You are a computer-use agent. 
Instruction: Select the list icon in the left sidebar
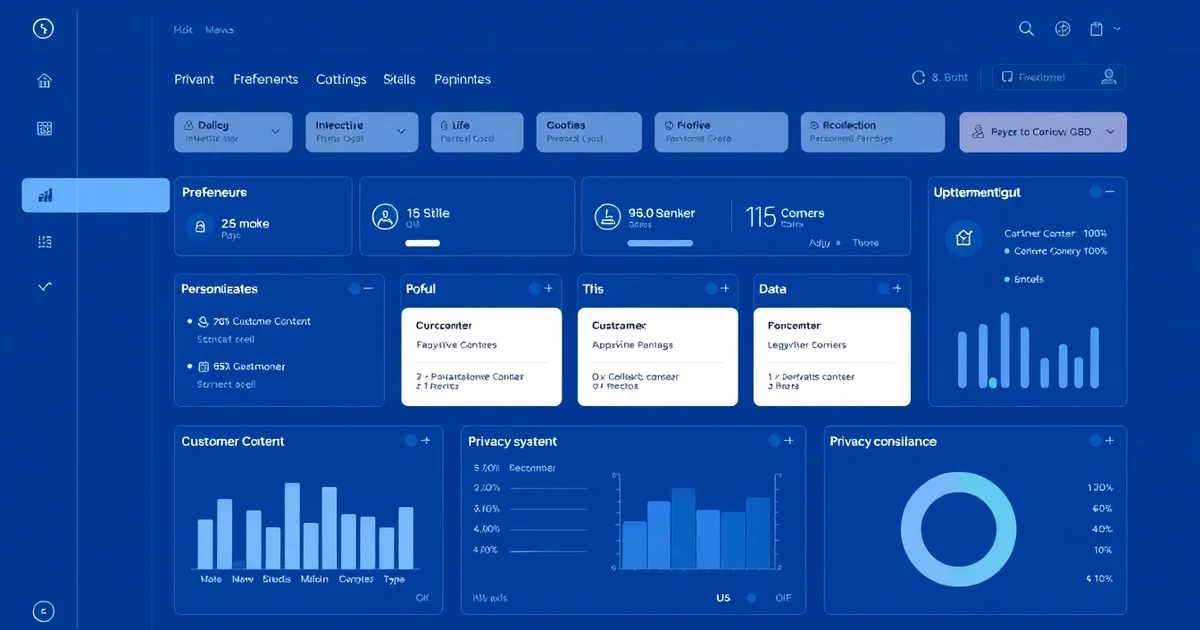pos(44,241)
